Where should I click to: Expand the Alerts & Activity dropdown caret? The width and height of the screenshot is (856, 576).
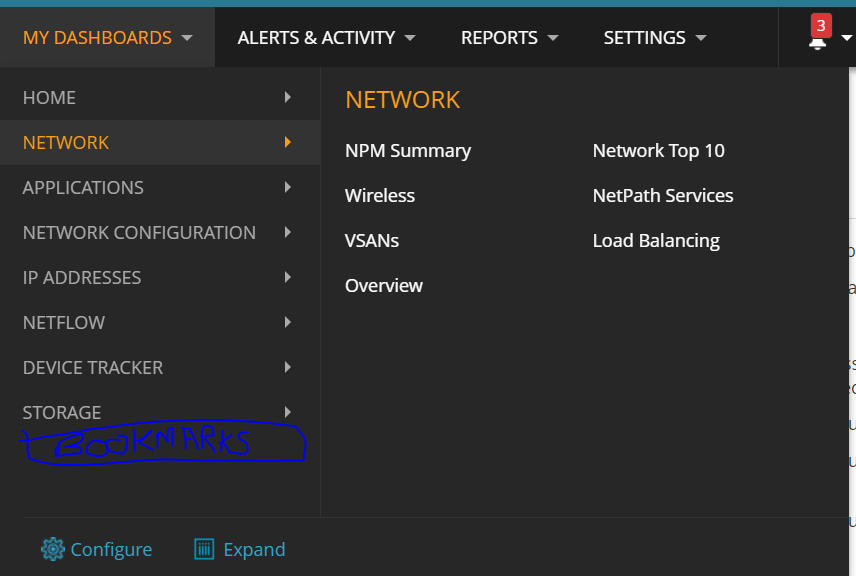410,38
